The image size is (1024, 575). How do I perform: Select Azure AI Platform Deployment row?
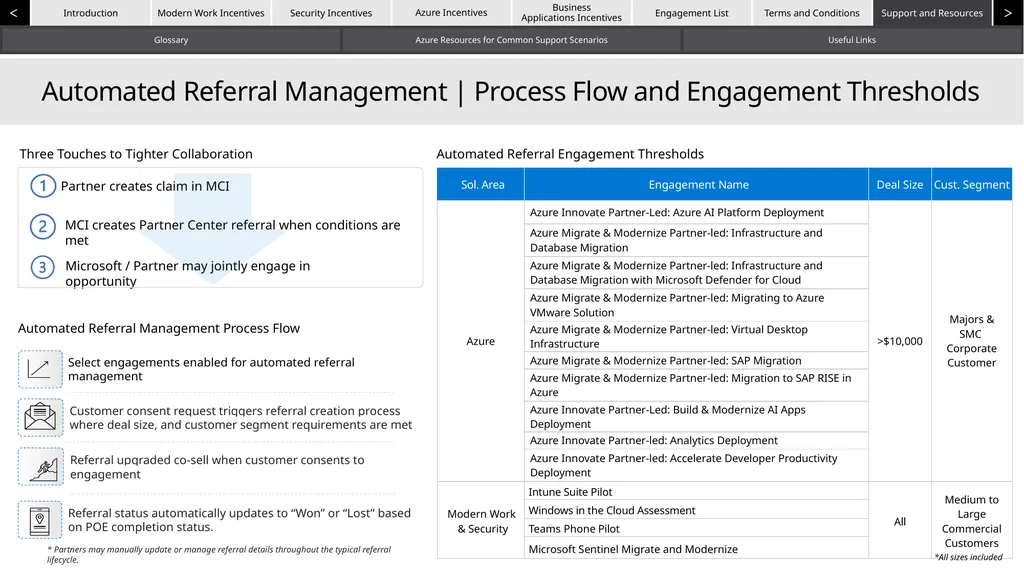tap(697, 212)
